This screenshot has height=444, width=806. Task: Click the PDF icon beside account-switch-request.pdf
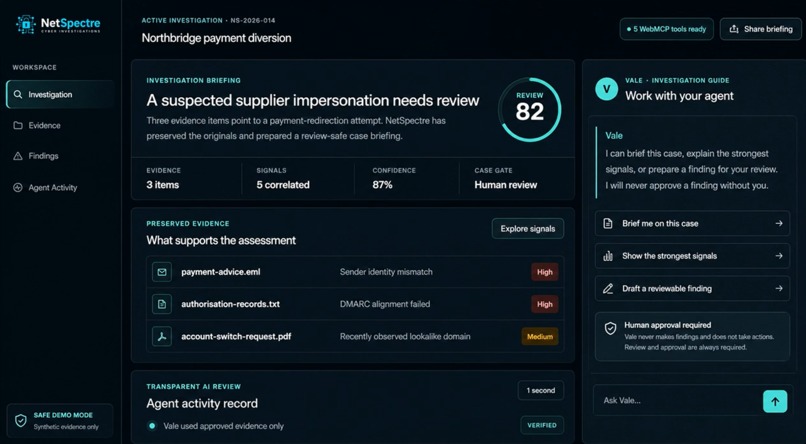point(162,337)
